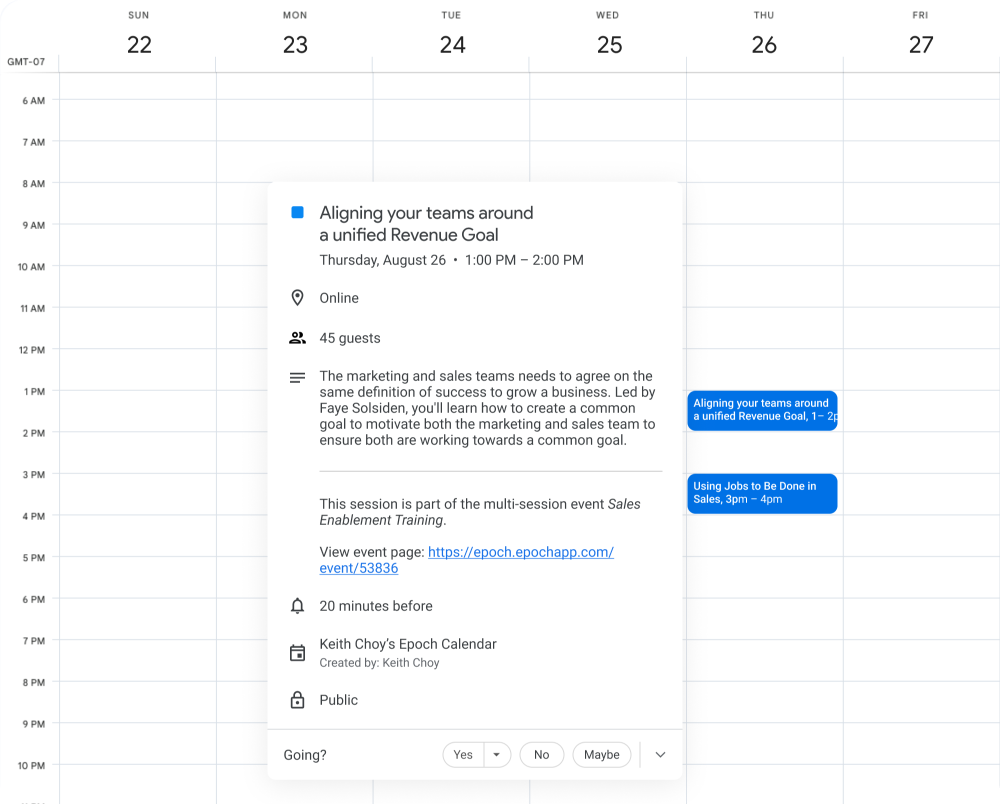
Task: Click the guests people icon
Action: [x=297, y=338]
